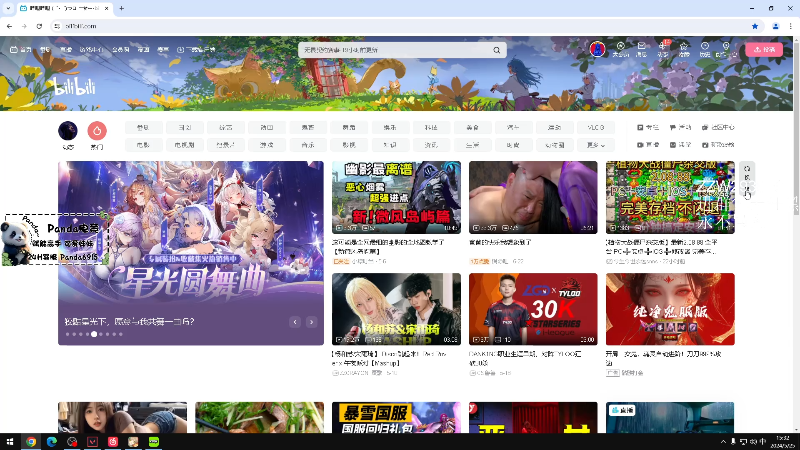Screen dimensions: 800x450
Task: Open the 历史 history clock icon
Action: pyautogui.click(x=705, y=49)
